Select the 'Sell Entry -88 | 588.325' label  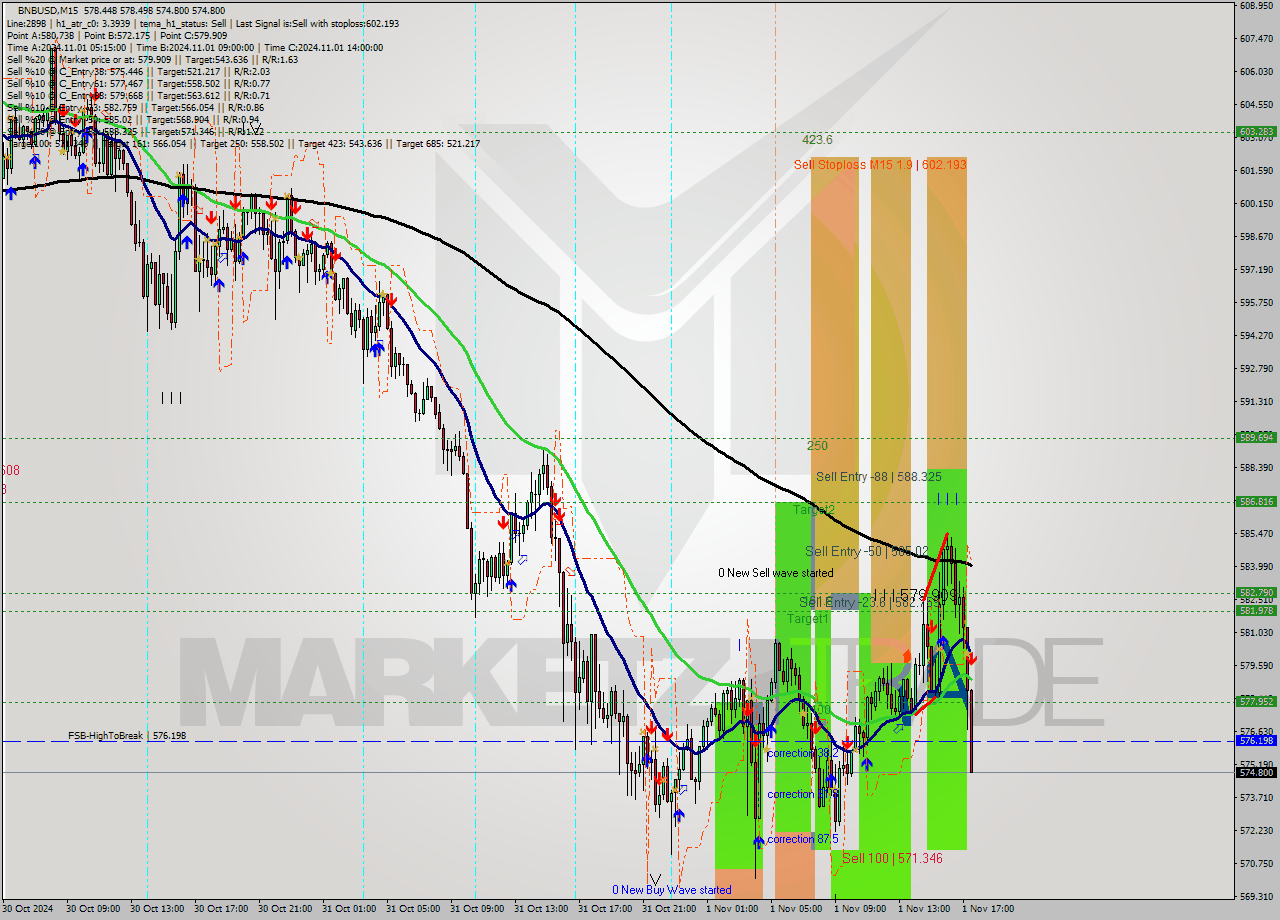(x=879, y=477)
